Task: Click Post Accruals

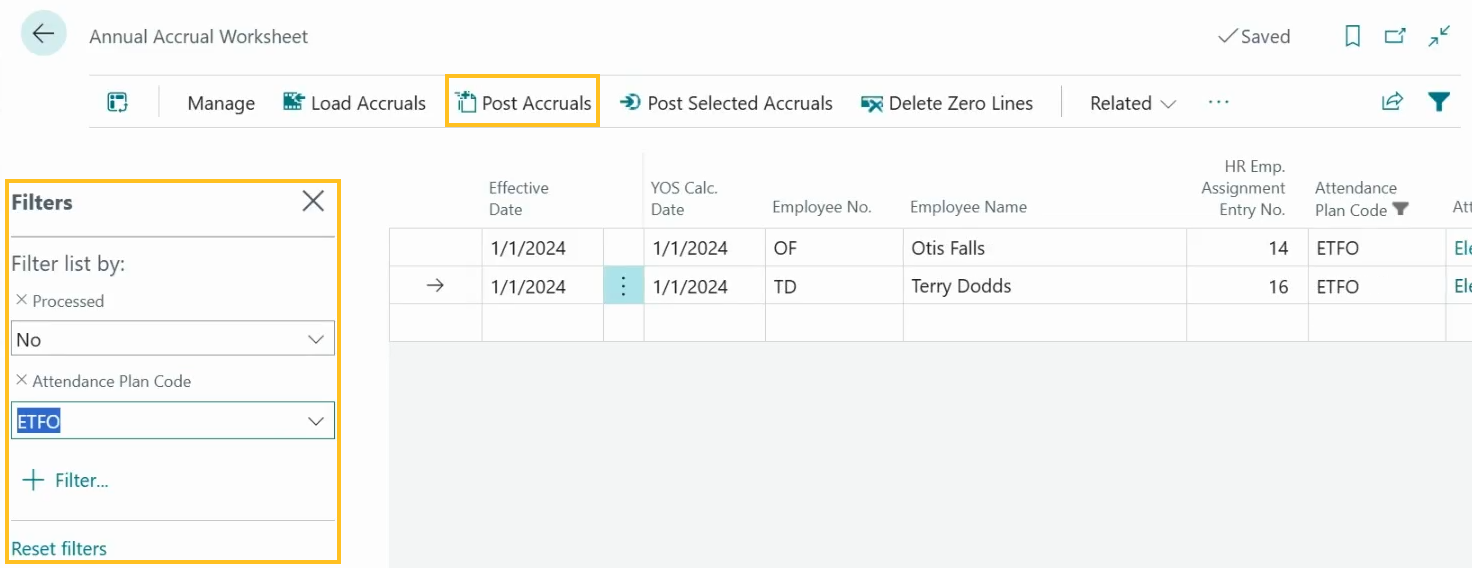Action: coord(523,103)
